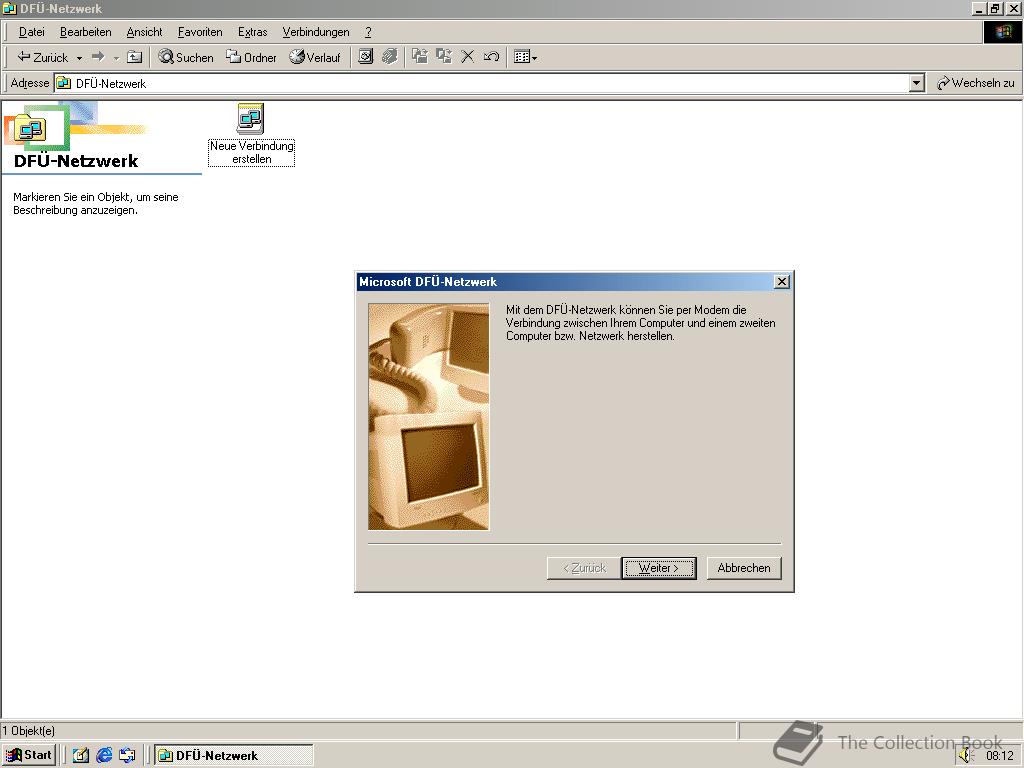Screen dimensions: 1024x768
Task: Click the Zurück back arrow in toolbar
Action: click(x=42, y=57)
